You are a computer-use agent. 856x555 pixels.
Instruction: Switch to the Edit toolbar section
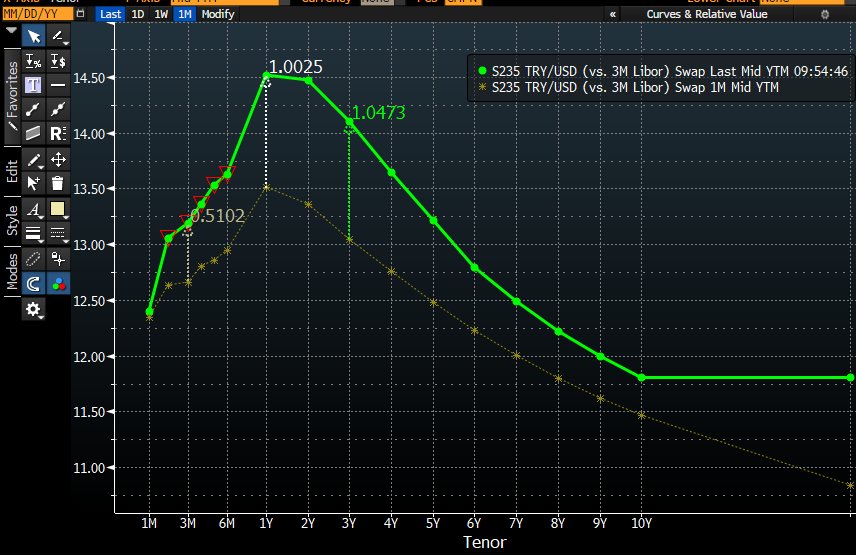click(x=11, y=171)
